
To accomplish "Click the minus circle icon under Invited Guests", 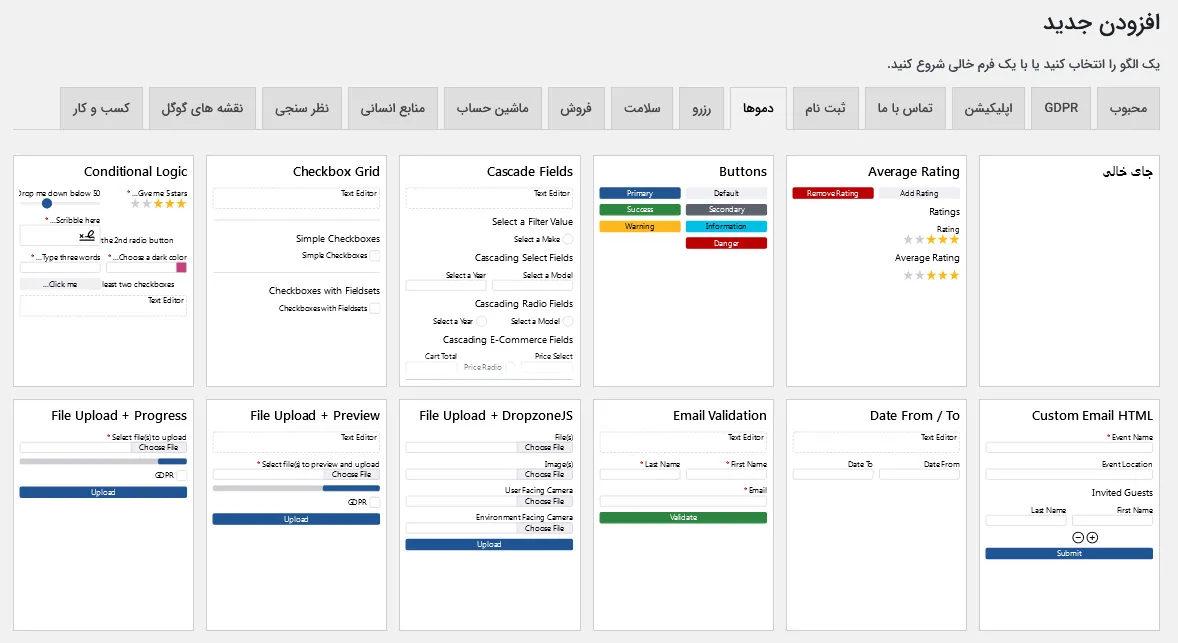I will point(1078,538).
